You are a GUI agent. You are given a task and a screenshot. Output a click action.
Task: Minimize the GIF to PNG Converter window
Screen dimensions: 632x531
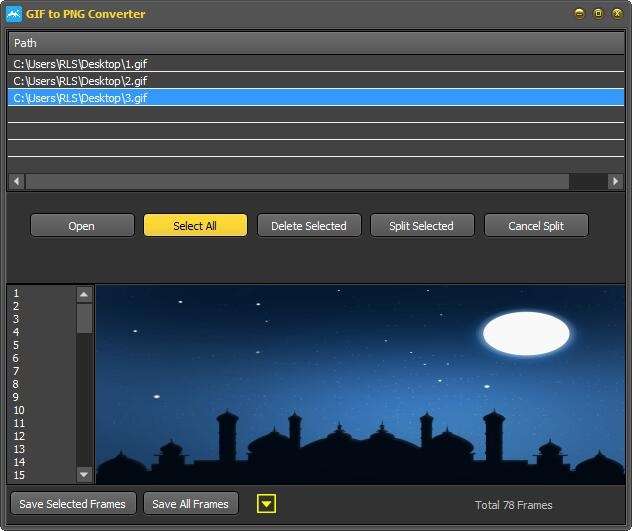579,14
